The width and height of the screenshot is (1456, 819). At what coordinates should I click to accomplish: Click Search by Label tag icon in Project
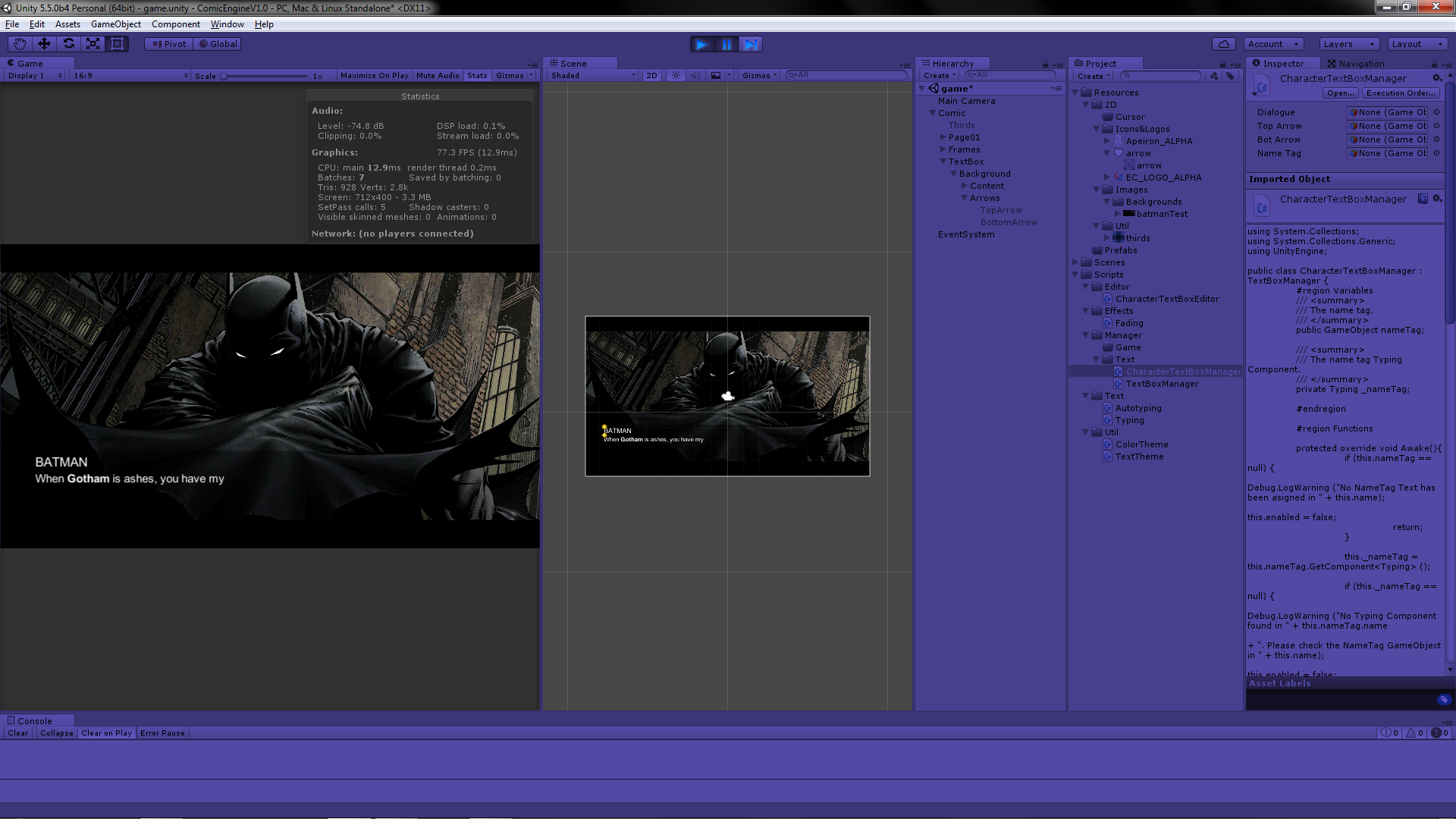(1230, 76)
